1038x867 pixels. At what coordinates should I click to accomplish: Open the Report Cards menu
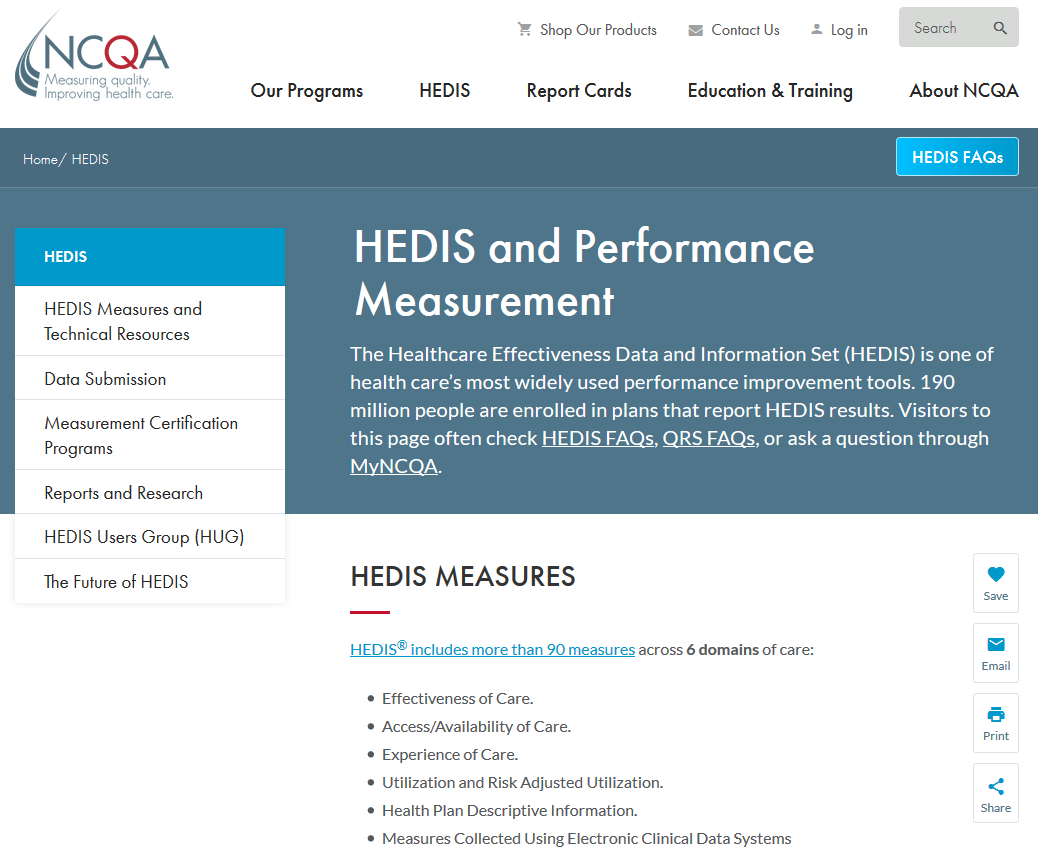pyautogui.click(x=579, y=91)
